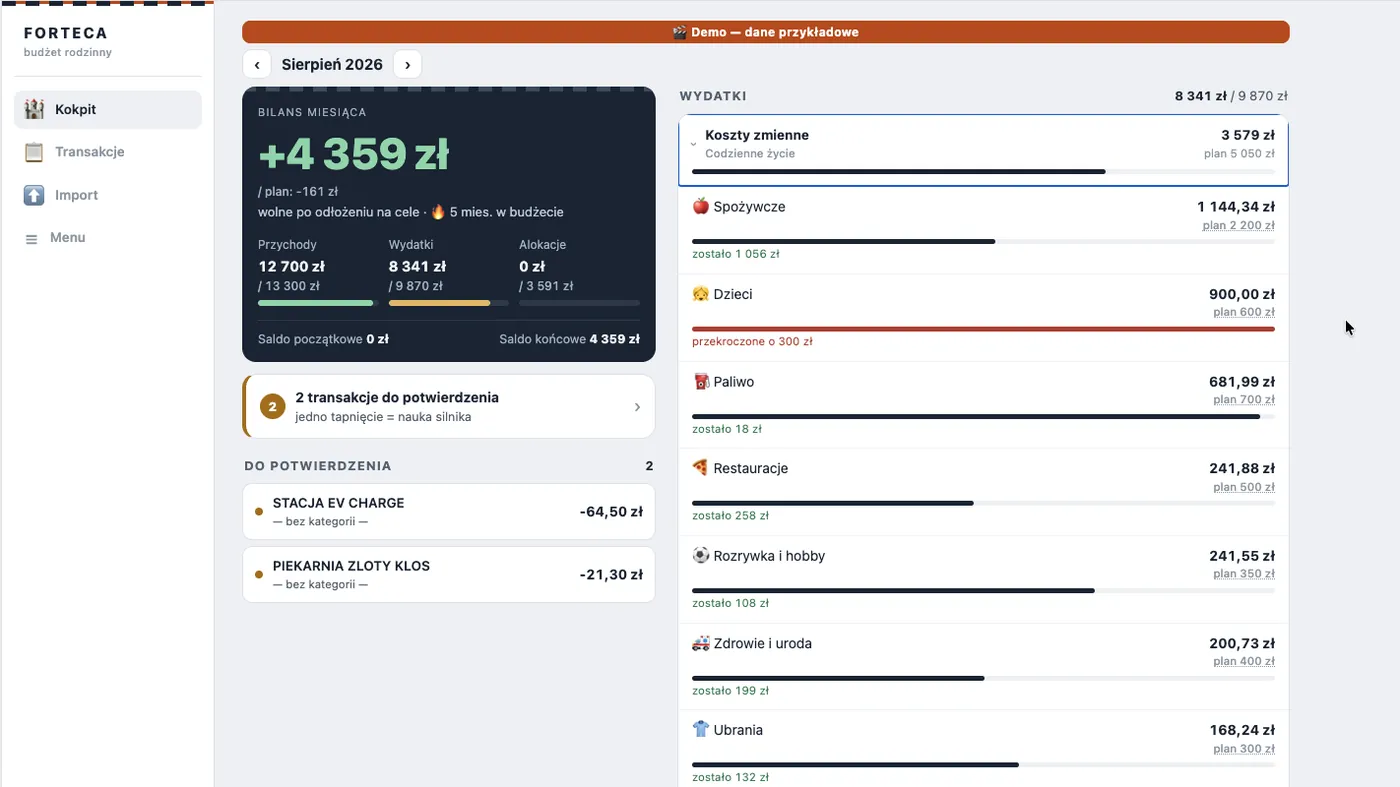Click the t-shirt icon for Ubrania
This screenshot has width=1400, height=787.
click(x=701, y=730)
